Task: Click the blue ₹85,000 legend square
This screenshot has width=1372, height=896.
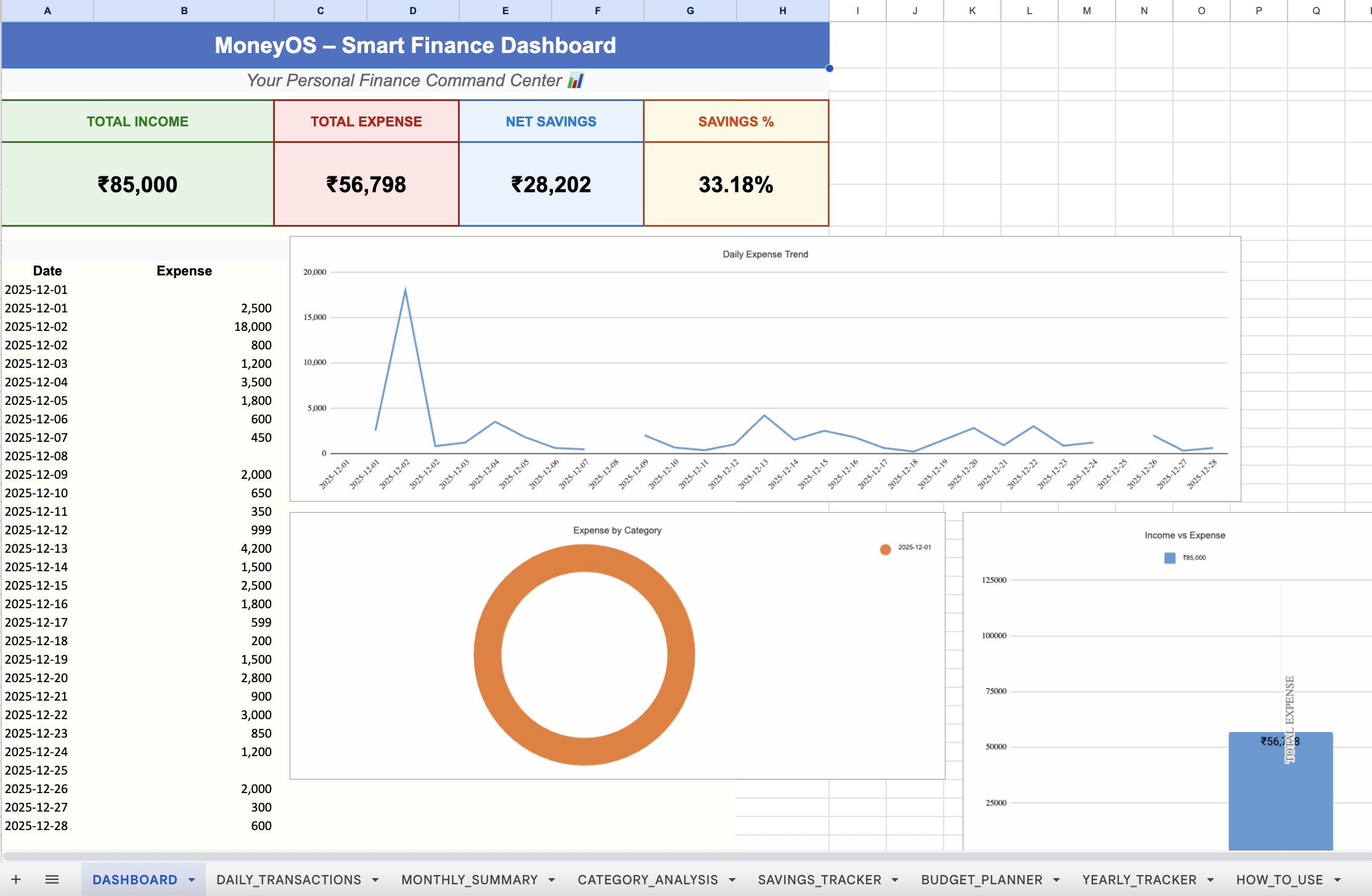Action: [x=1170, y=558]
